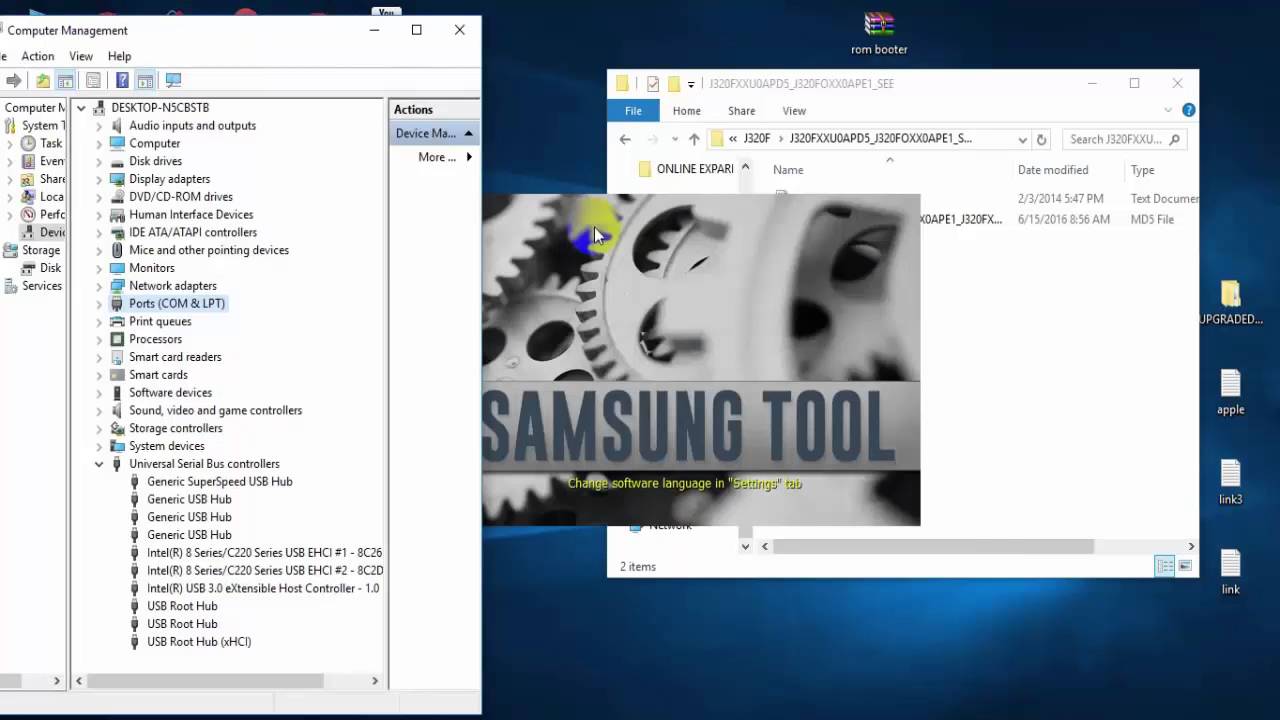Expand Audio inputs and outputs category
Screen dimensions: 1280x720
click(99, 126)
